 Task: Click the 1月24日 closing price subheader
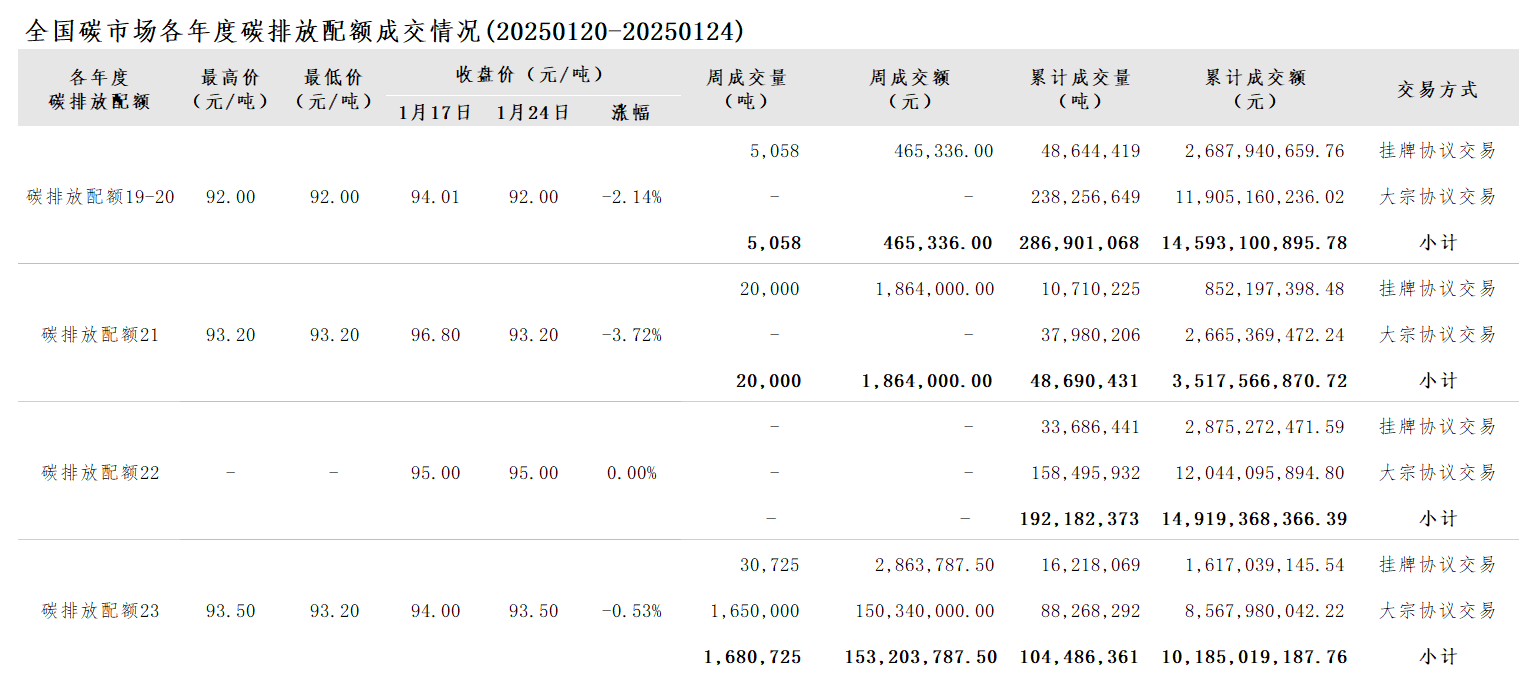[x=533, y=112]
